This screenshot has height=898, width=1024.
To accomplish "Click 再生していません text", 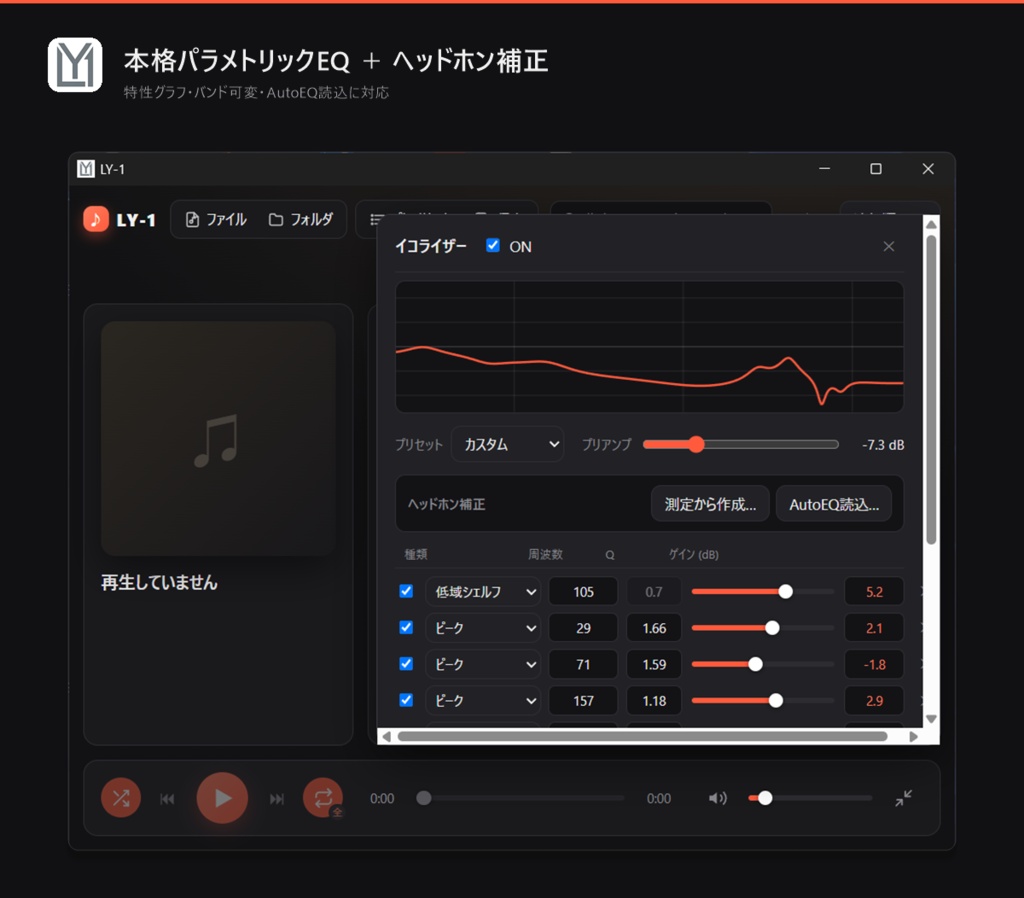I will point(159,582).
